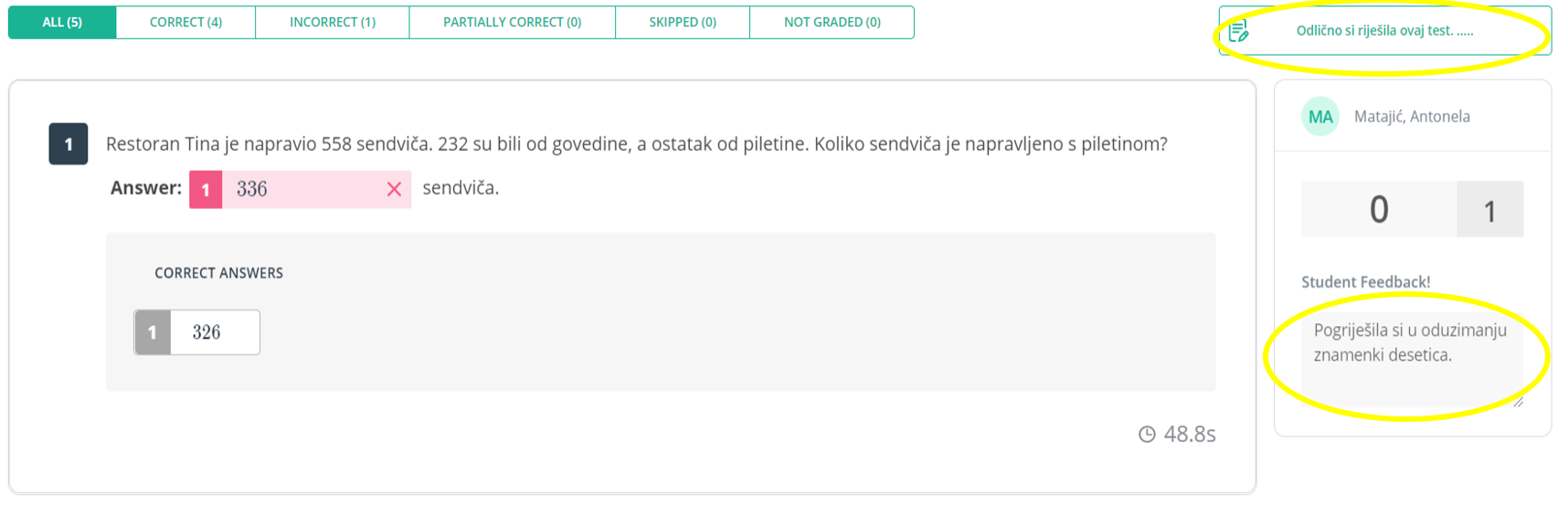Click the correct answer box 326
This screenshot has height=526, width=1568.
pyautogui.click(x=215, y=332)
